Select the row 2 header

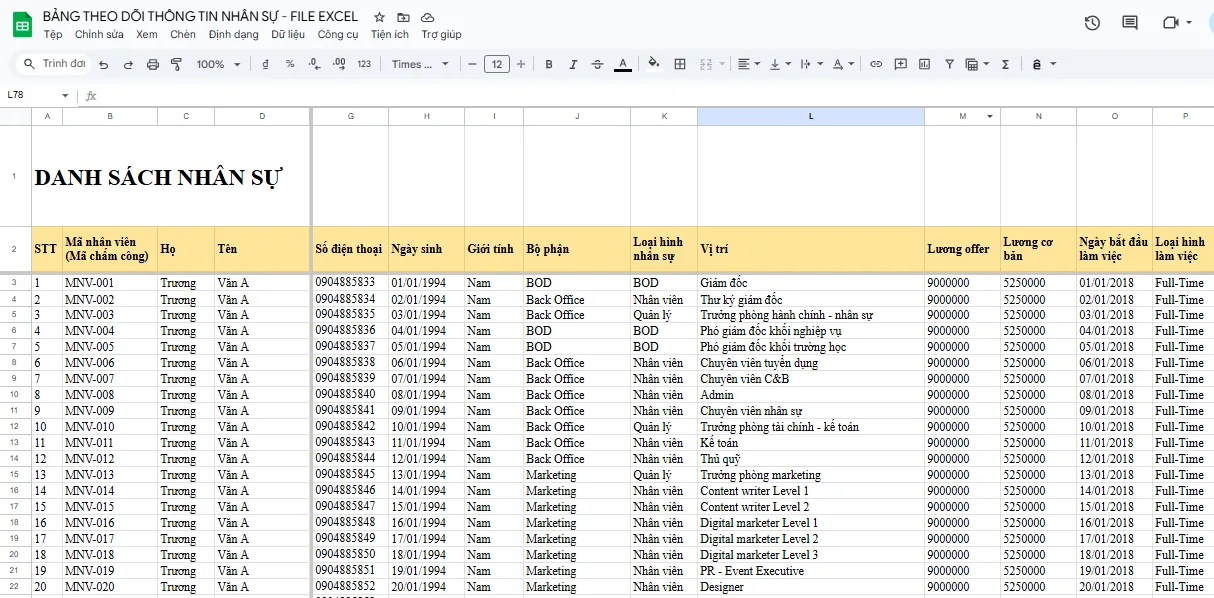coord(15,249)
